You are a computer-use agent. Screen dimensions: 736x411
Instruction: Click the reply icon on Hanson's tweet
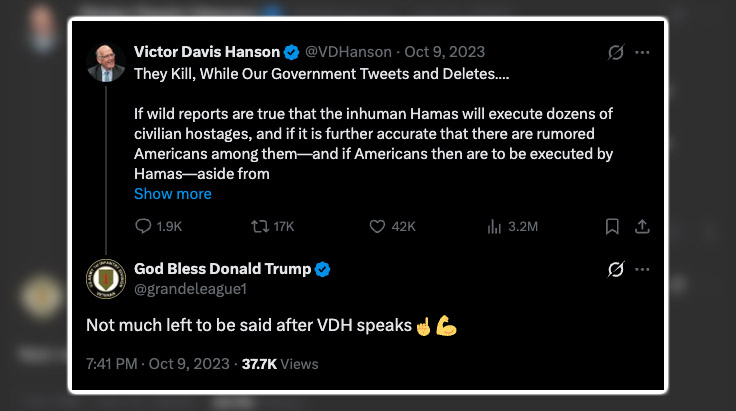[x=143, y=226]
